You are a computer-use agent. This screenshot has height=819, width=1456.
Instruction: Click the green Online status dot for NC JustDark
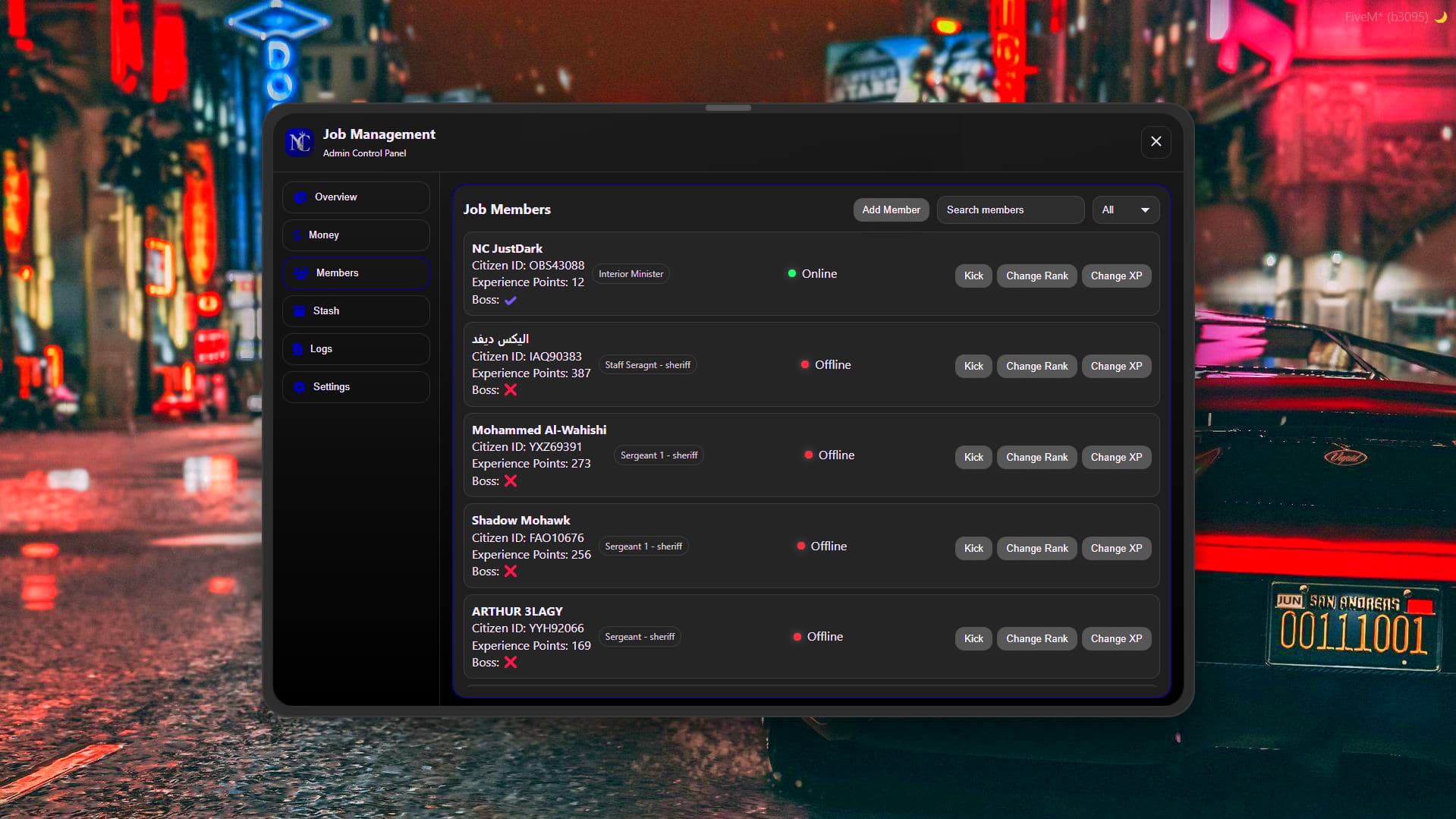click(792, 272)
